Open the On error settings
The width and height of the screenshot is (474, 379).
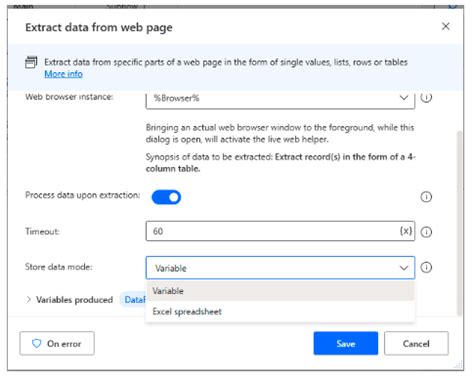57,343
